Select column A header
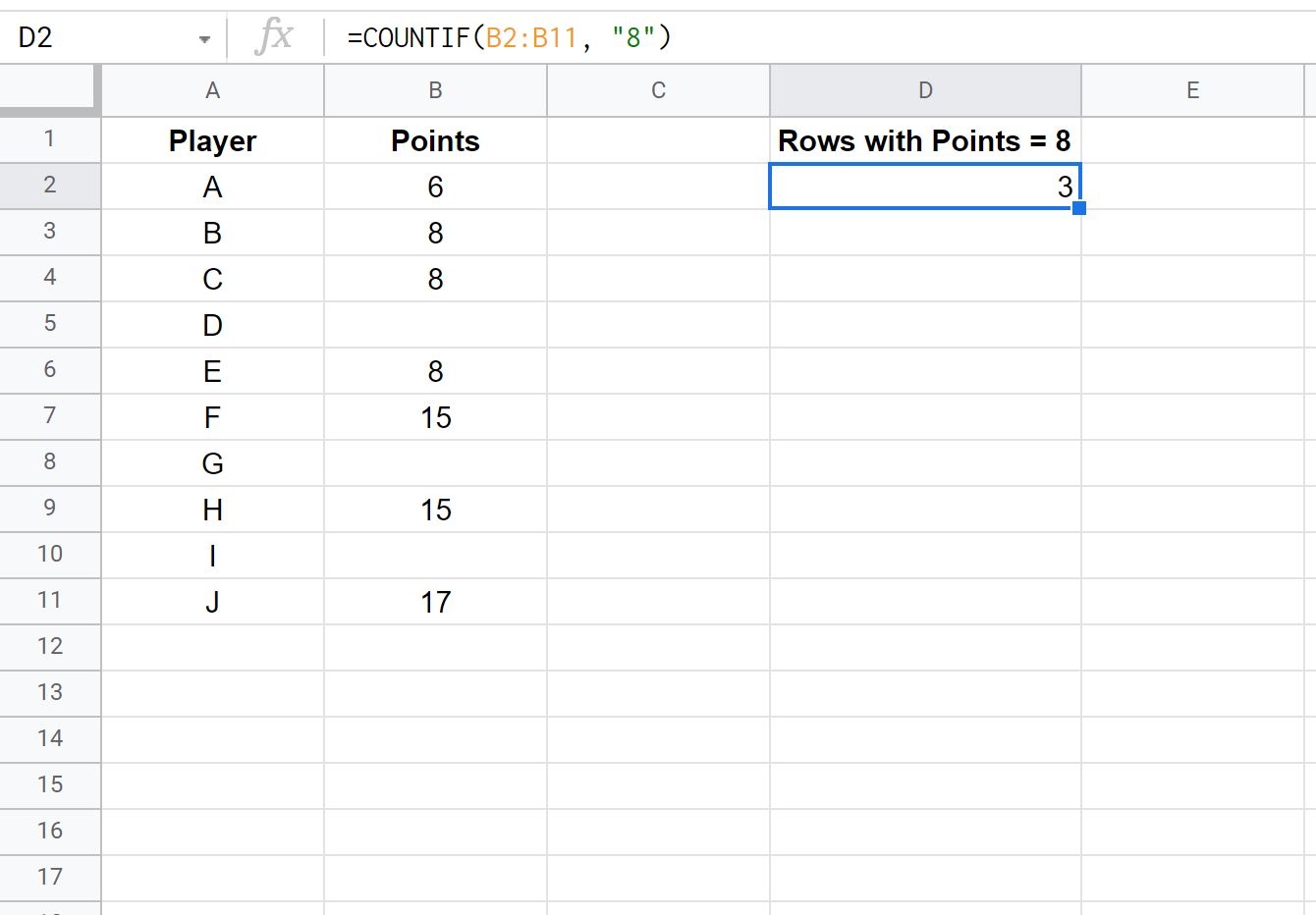The width and height of the screenshot is (1316, 915). coord(212,90)
